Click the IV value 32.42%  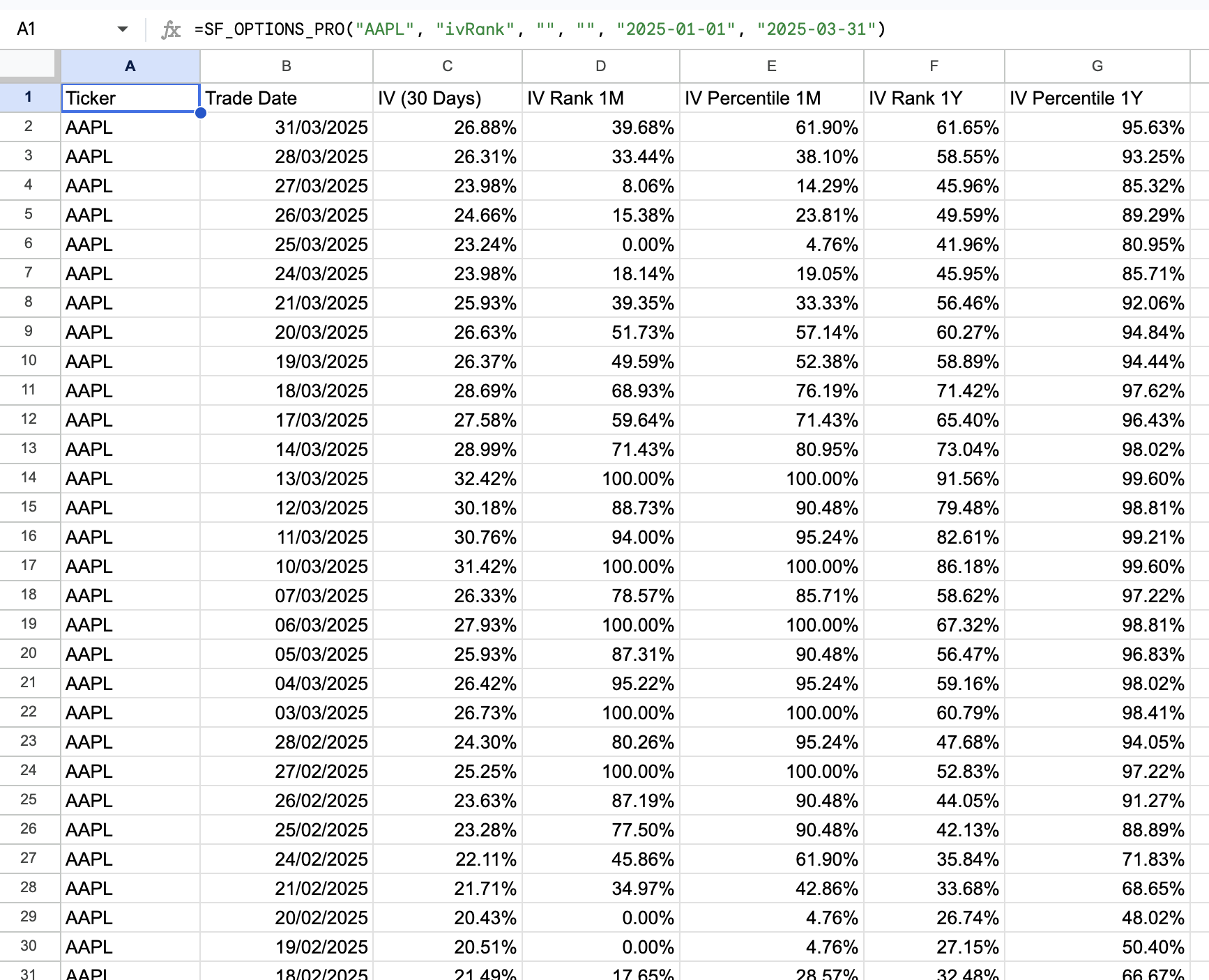448,478
